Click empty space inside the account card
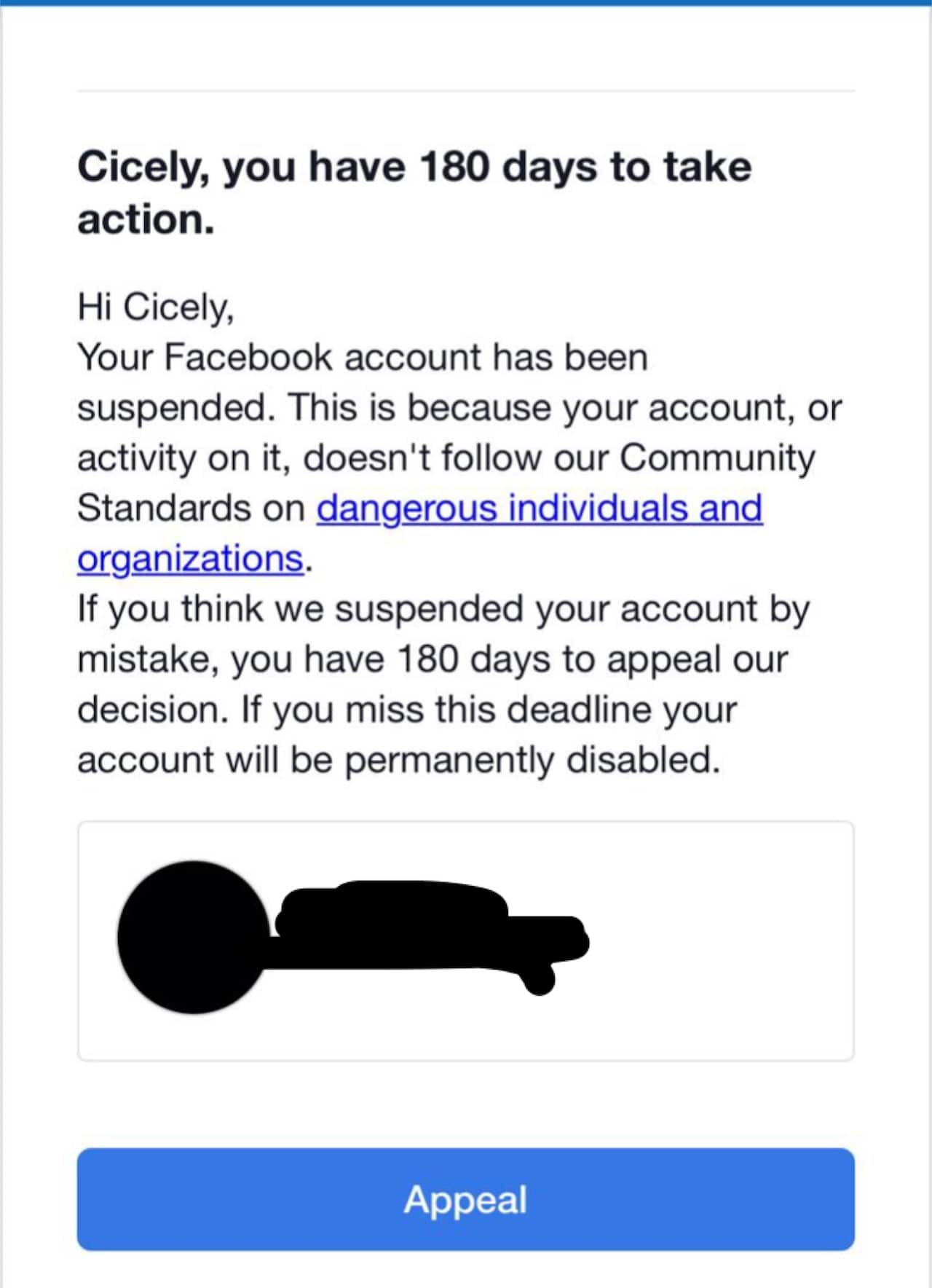The width and height of the screenshot is (932, 1288). 721,940
